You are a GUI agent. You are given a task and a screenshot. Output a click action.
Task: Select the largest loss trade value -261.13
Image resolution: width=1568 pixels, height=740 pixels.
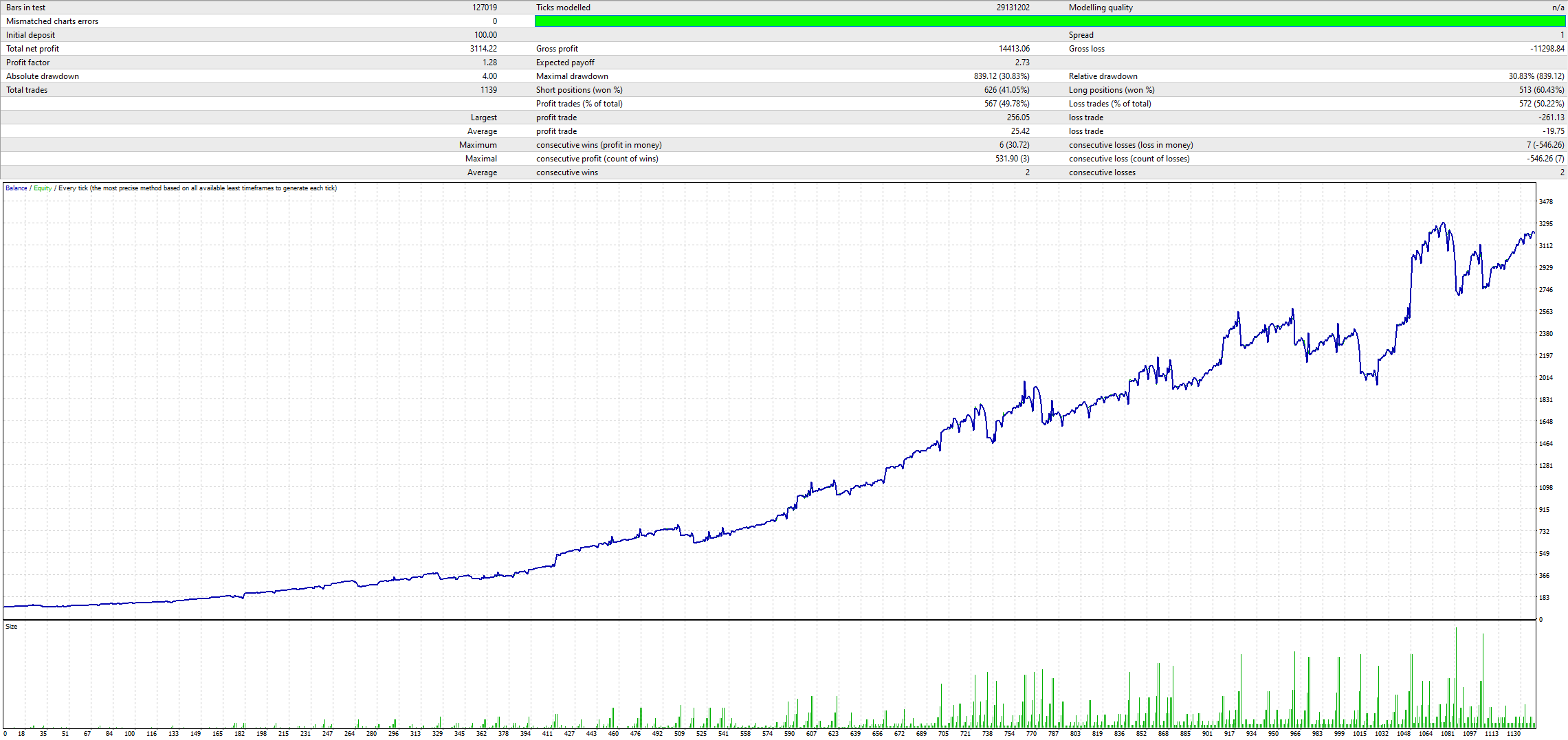tap(1552, 117)
